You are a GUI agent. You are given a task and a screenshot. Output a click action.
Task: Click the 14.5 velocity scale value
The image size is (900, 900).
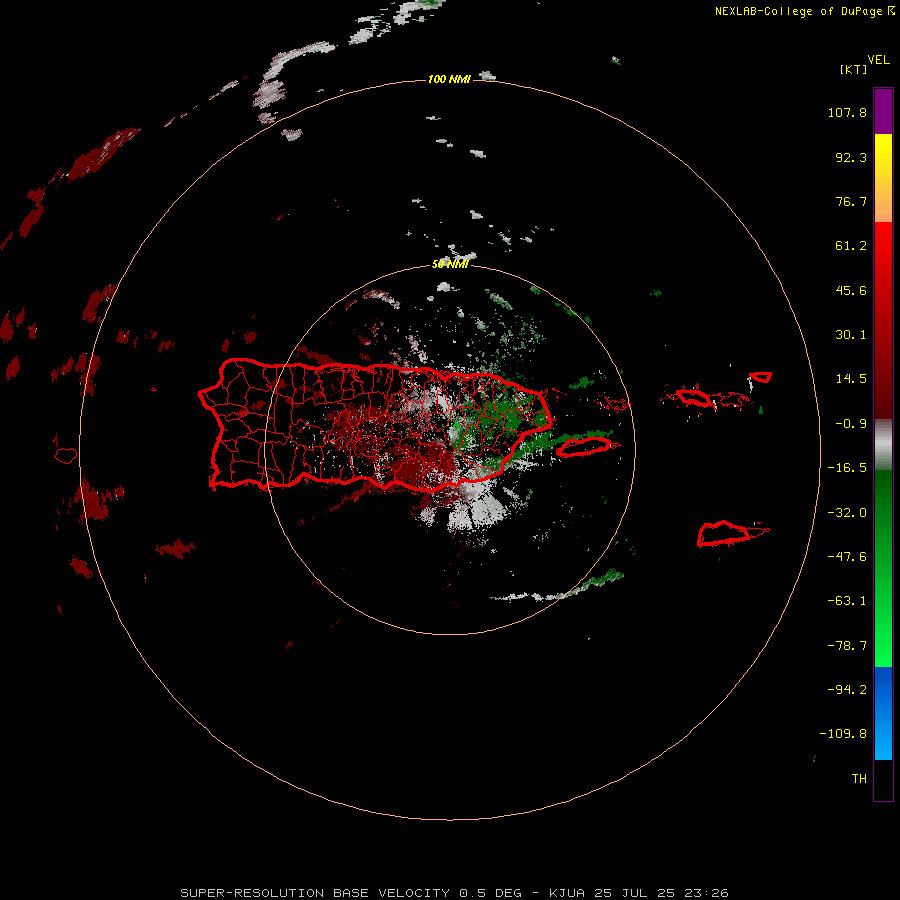pos(851,379)
